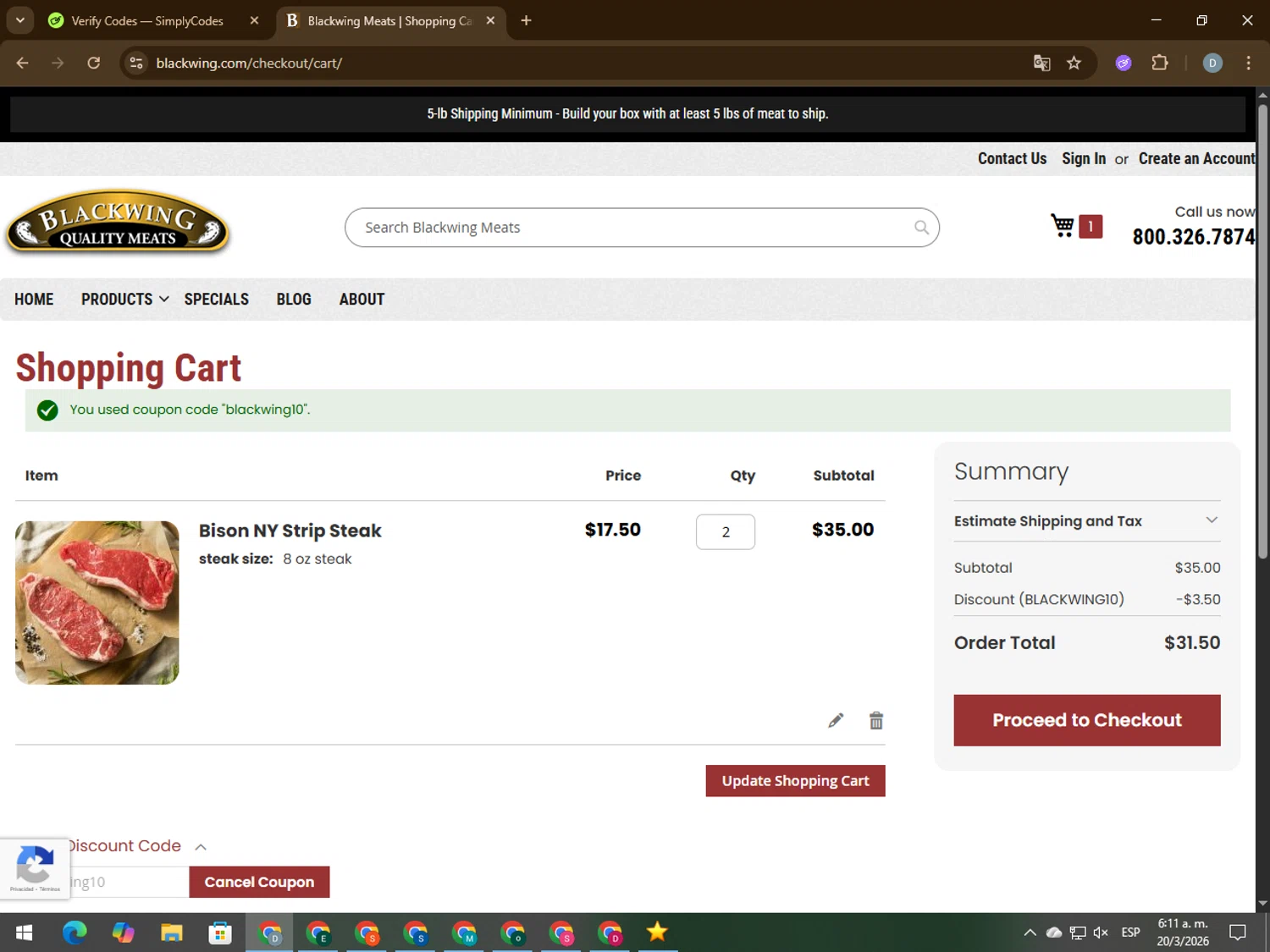
Task: Open File Explorer from the taskbar
Action: 172,933
